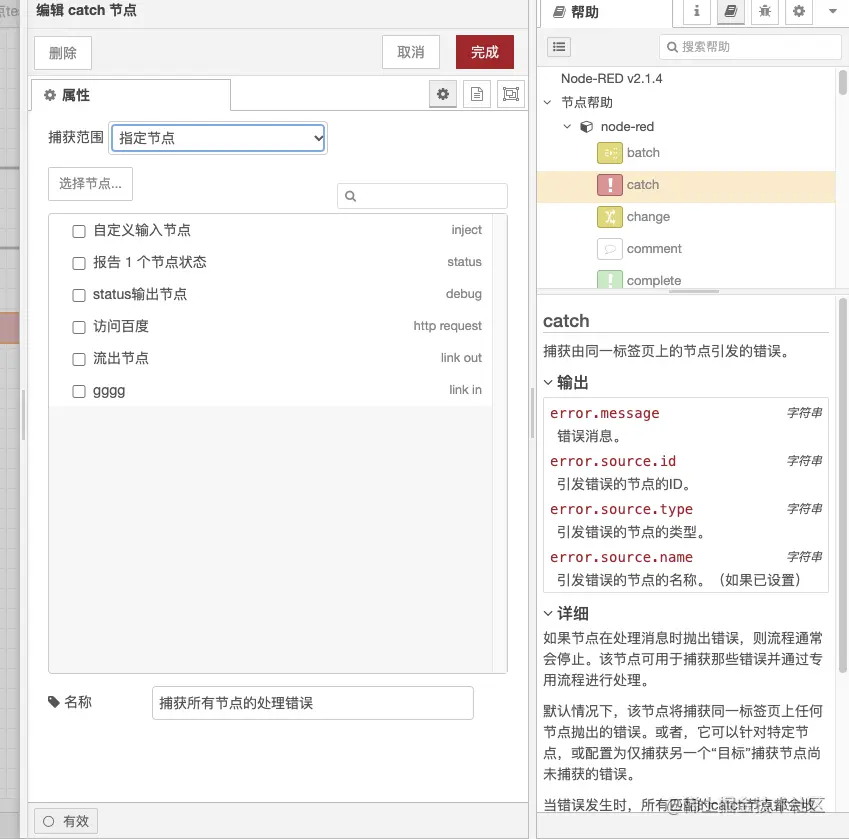The width and height of the screenshot is (849, 839).
Task: Click the magnifier in node filter box
Action: pos(350,196)
